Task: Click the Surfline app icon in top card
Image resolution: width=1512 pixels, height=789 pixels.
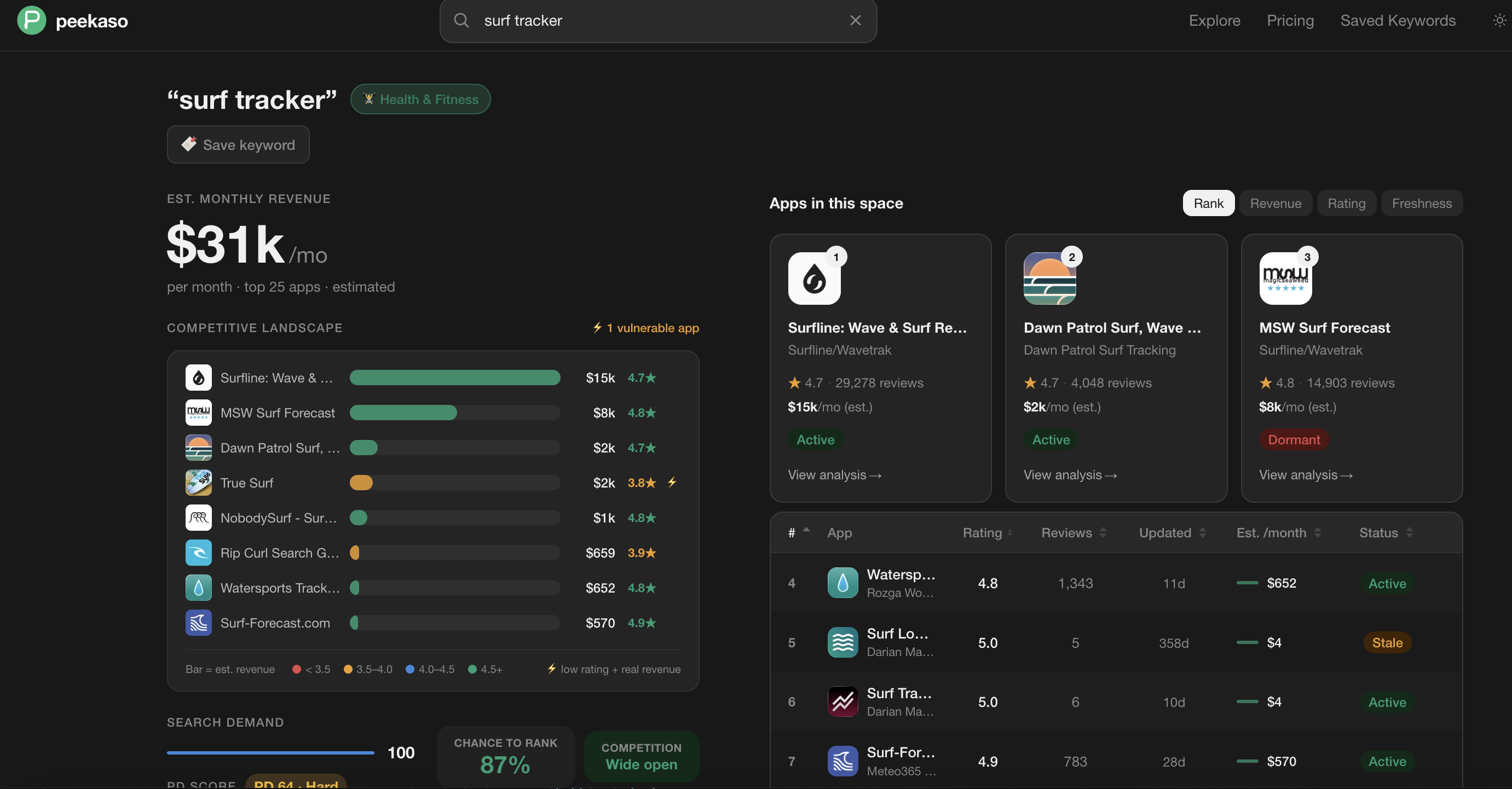Action: (813, 279)
